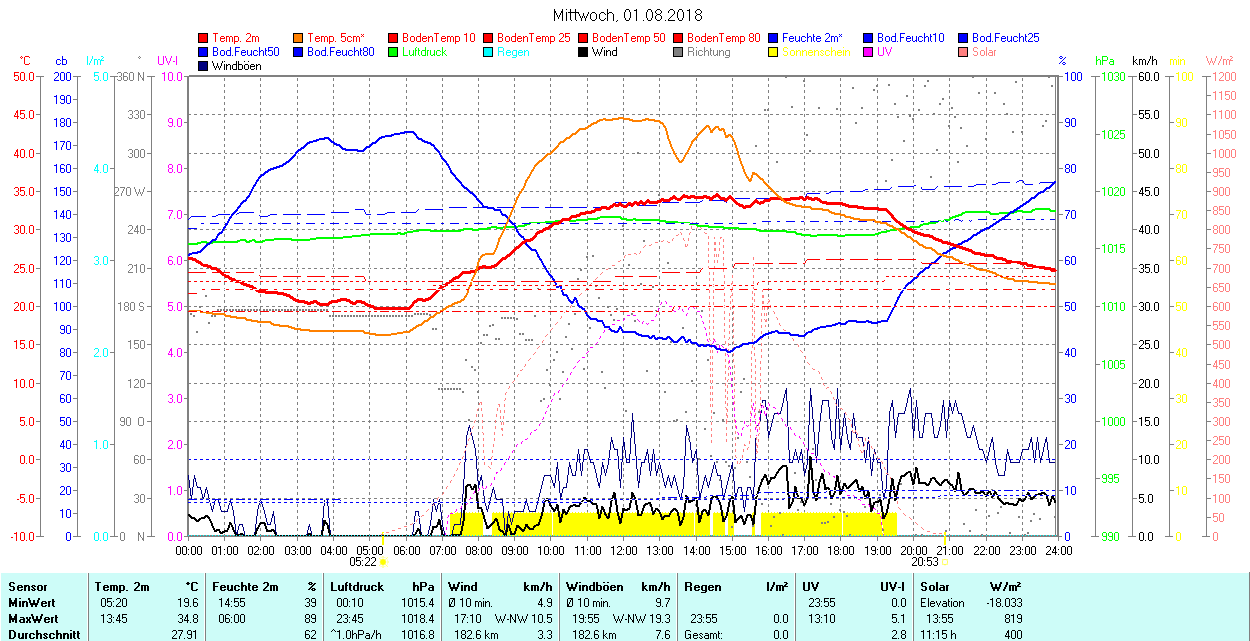Click the yellow Sonnenschein legend swatch
The height and width of the screenshot is (641, 1250).
pos(773,52)
